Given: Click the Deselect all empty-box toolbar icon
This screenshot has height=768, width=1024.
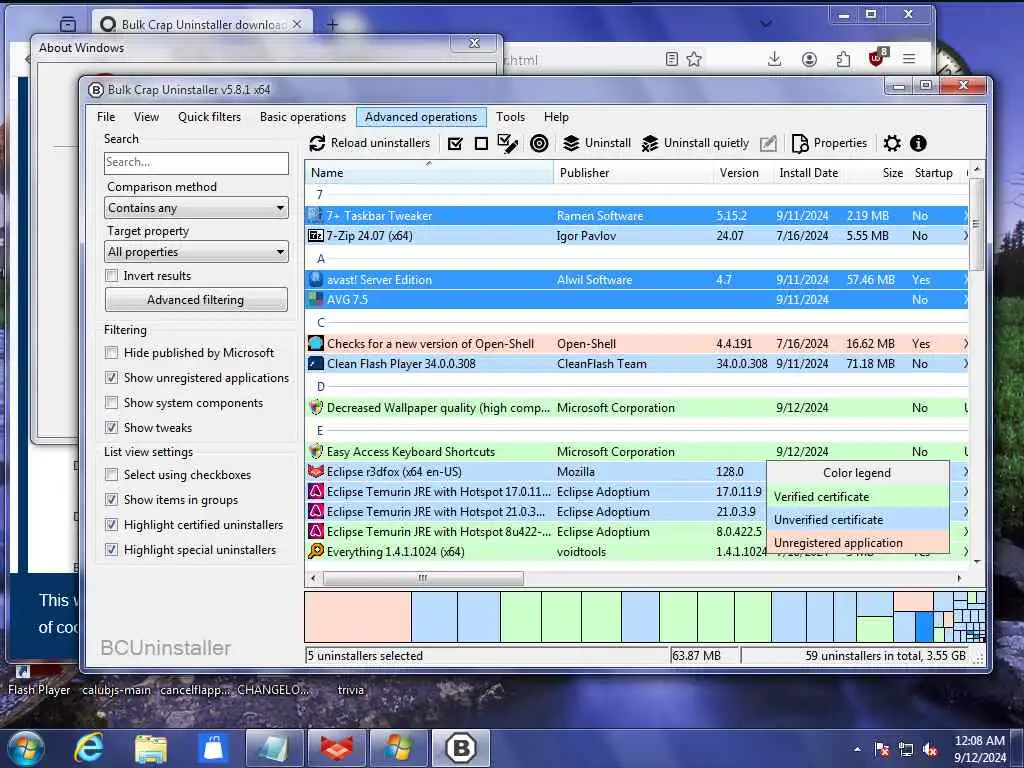Looking at the screenshot, I should [481, 143].
